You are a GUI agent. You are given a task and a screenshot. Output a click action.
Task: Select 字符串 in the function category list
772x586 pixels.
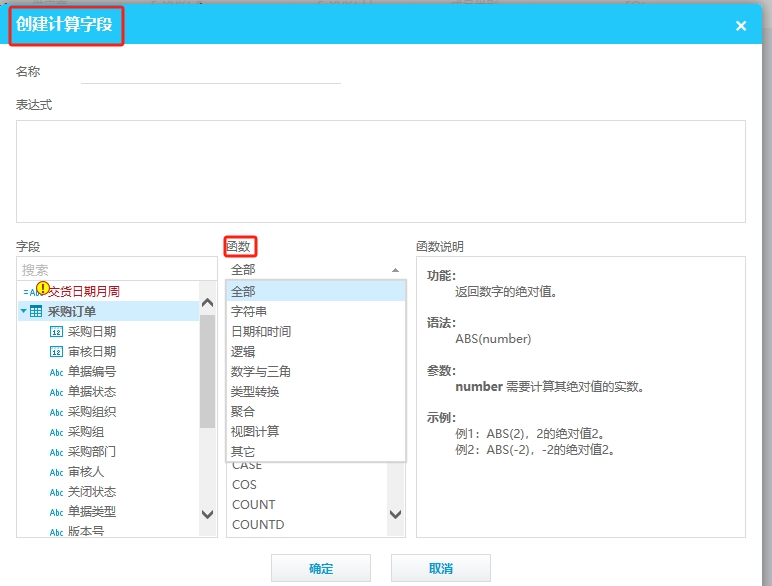point(249,311)
